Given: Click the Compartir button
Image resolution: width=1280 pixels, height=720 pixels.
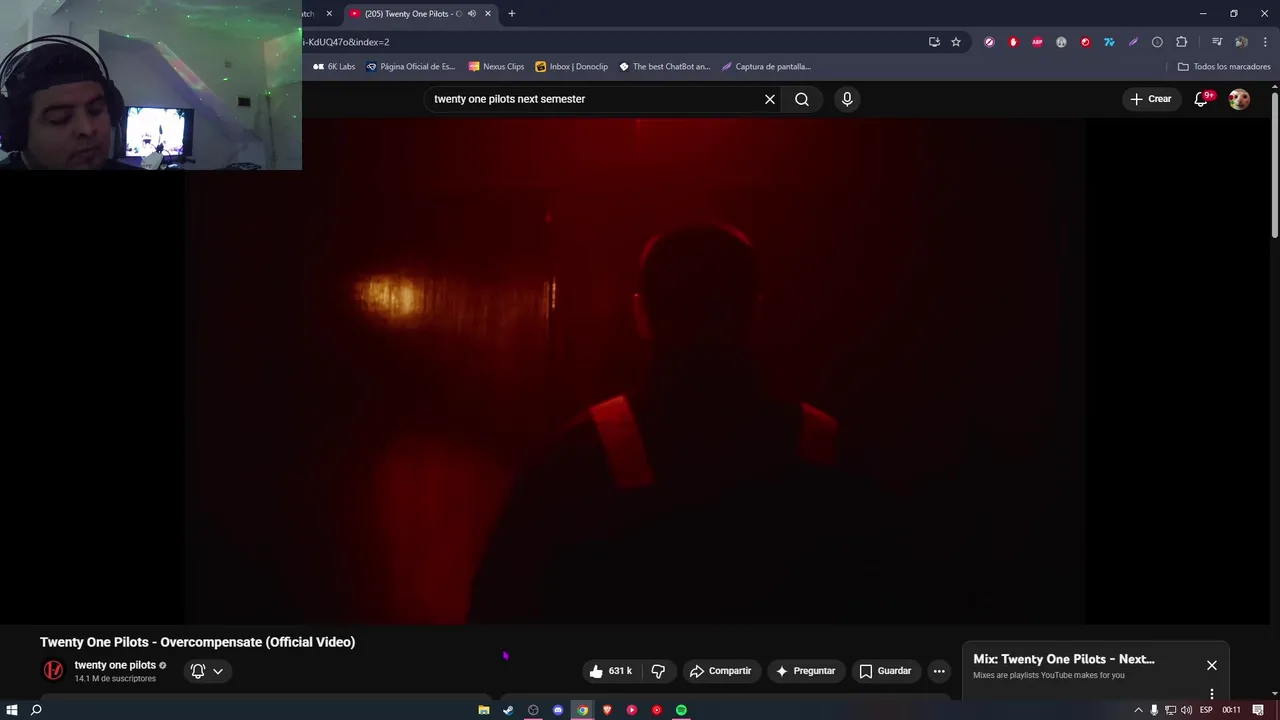Looking at the screenshot, I should pos(720,671).
